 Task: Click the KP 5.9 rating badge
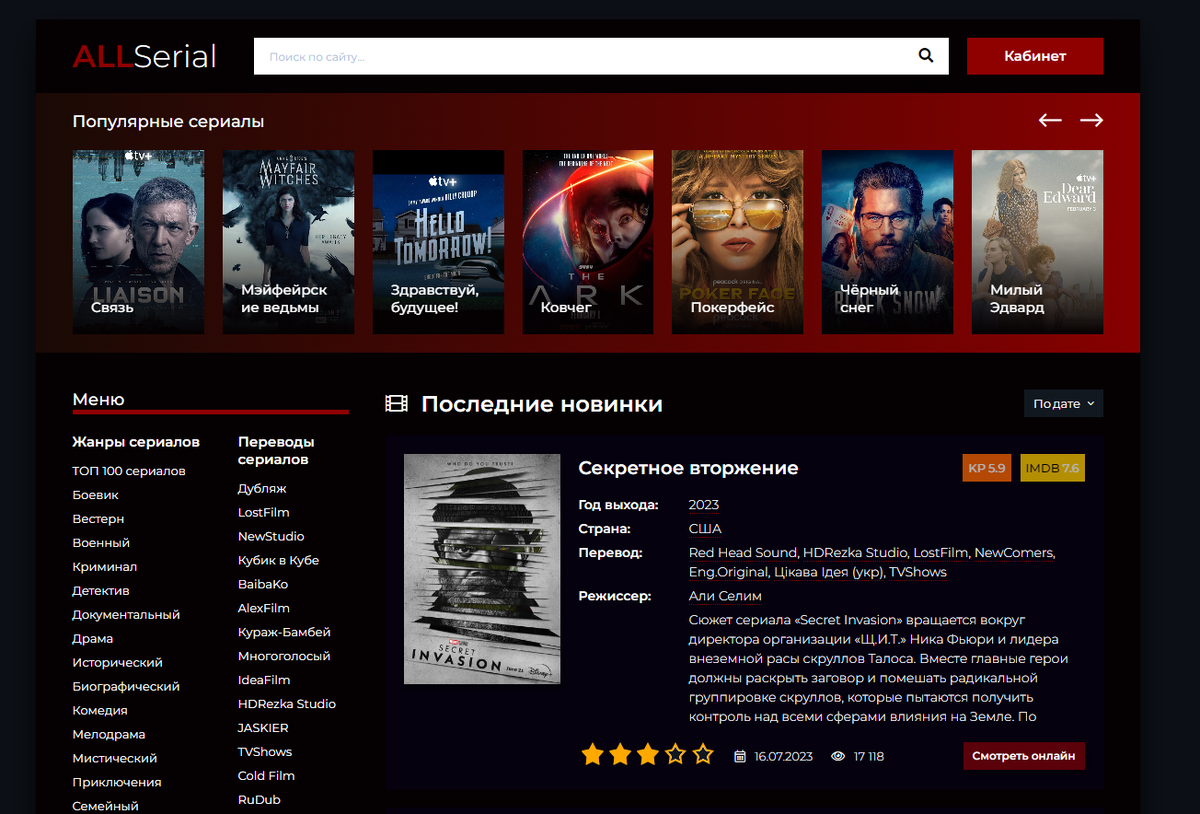[x=986, y=467]
